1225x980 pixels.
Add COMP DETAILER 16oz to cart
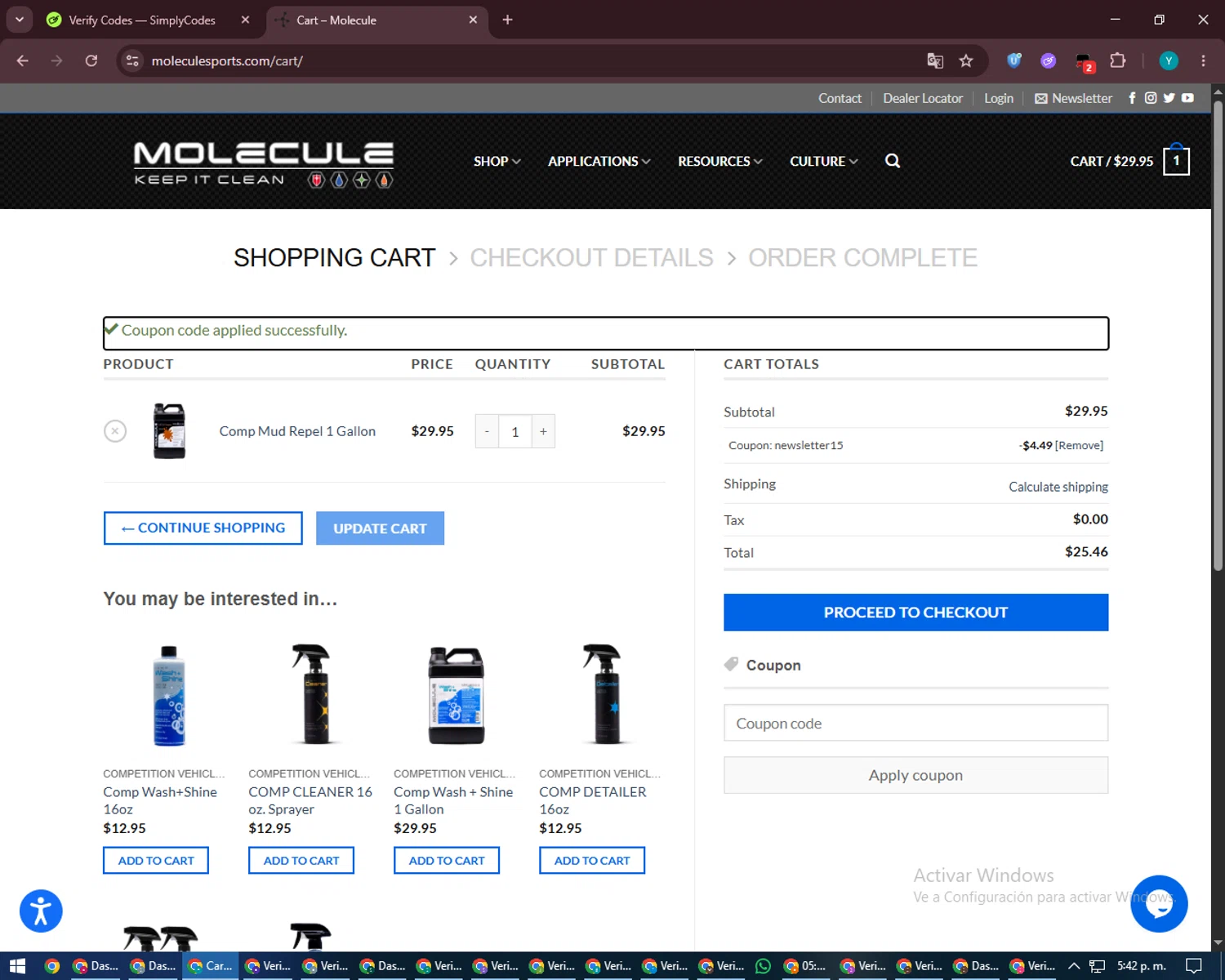592,861
